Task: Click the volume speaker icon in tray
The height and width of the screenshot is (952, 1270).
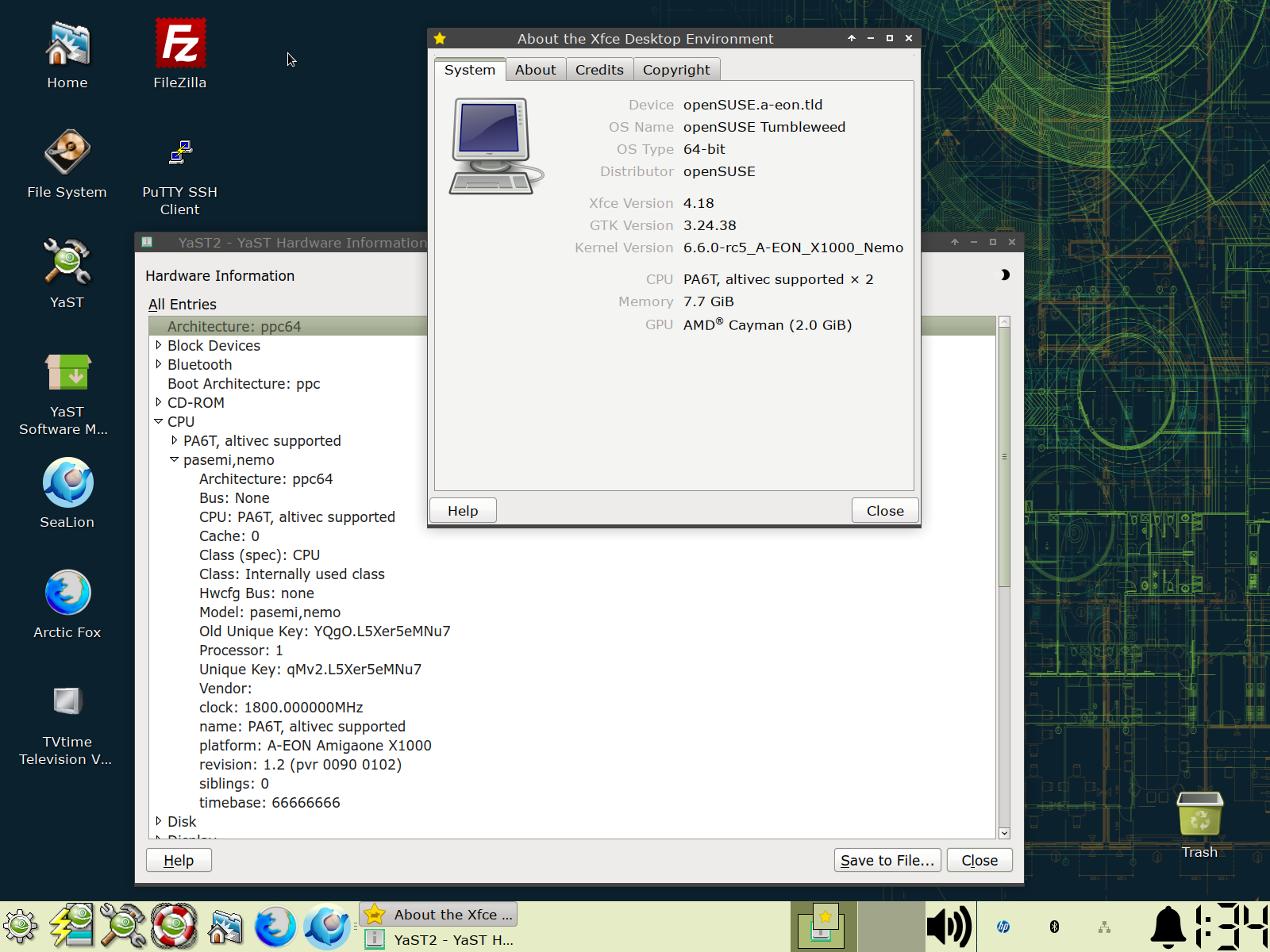Action: point(949,926)
